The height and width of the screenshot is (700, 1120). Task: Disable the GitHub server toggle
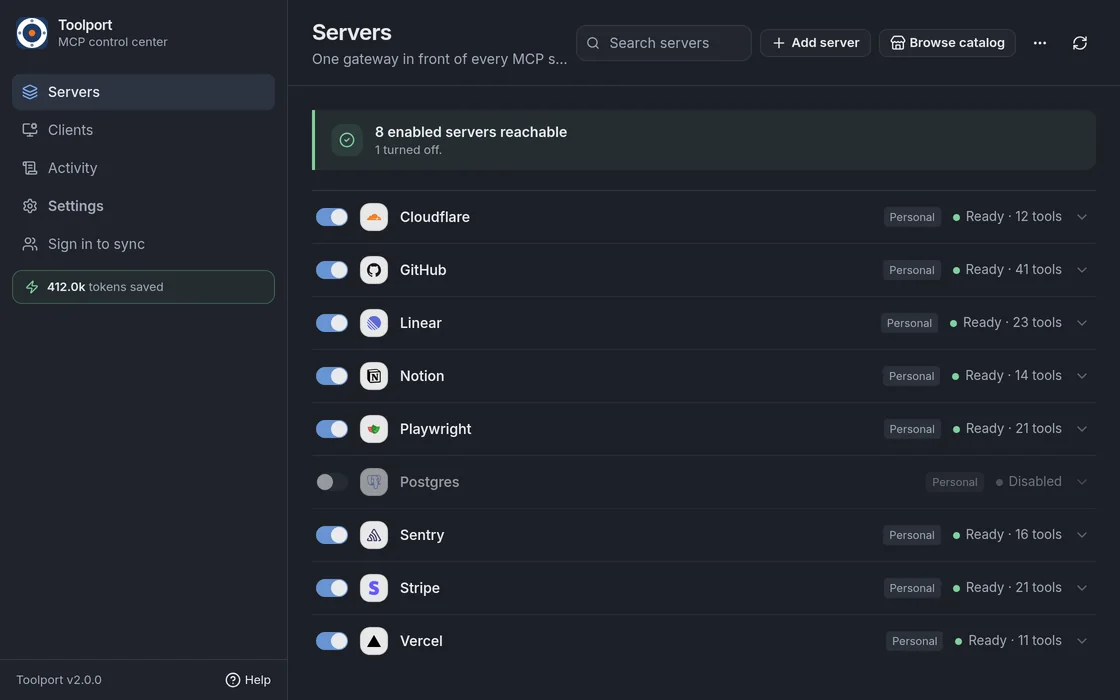pos(331,270)
